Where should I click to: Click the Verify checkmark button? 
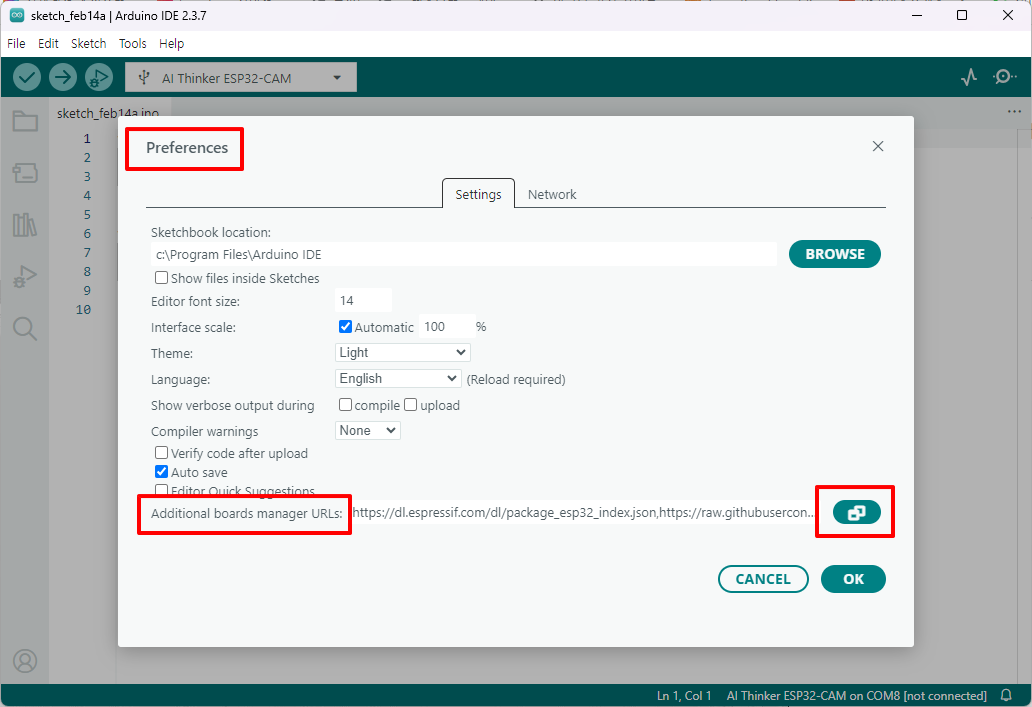pos(27,78)
